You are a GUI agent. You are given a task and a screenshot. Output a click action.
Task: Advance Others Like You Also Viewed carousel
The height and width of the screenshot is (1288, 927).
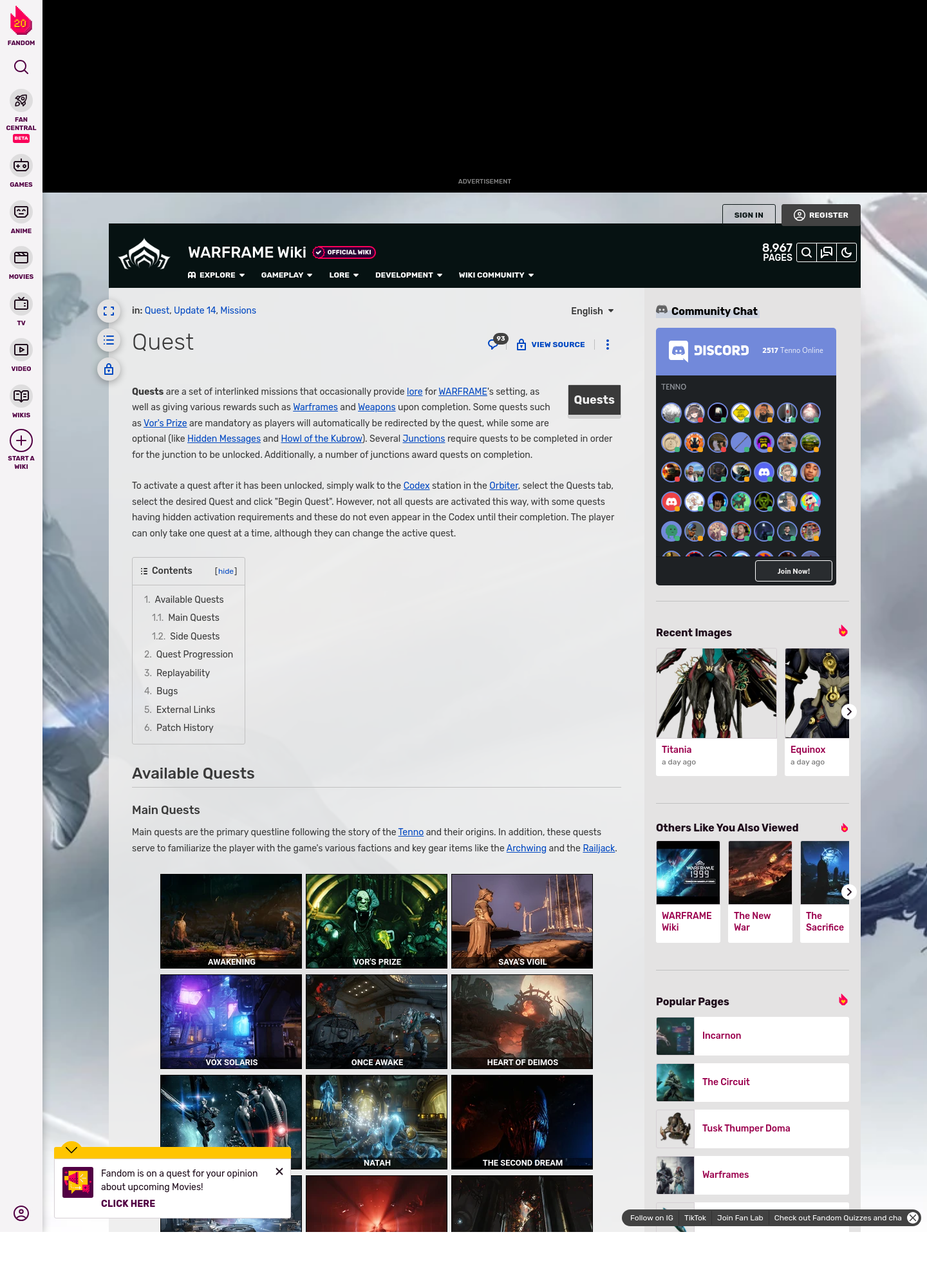848,892
